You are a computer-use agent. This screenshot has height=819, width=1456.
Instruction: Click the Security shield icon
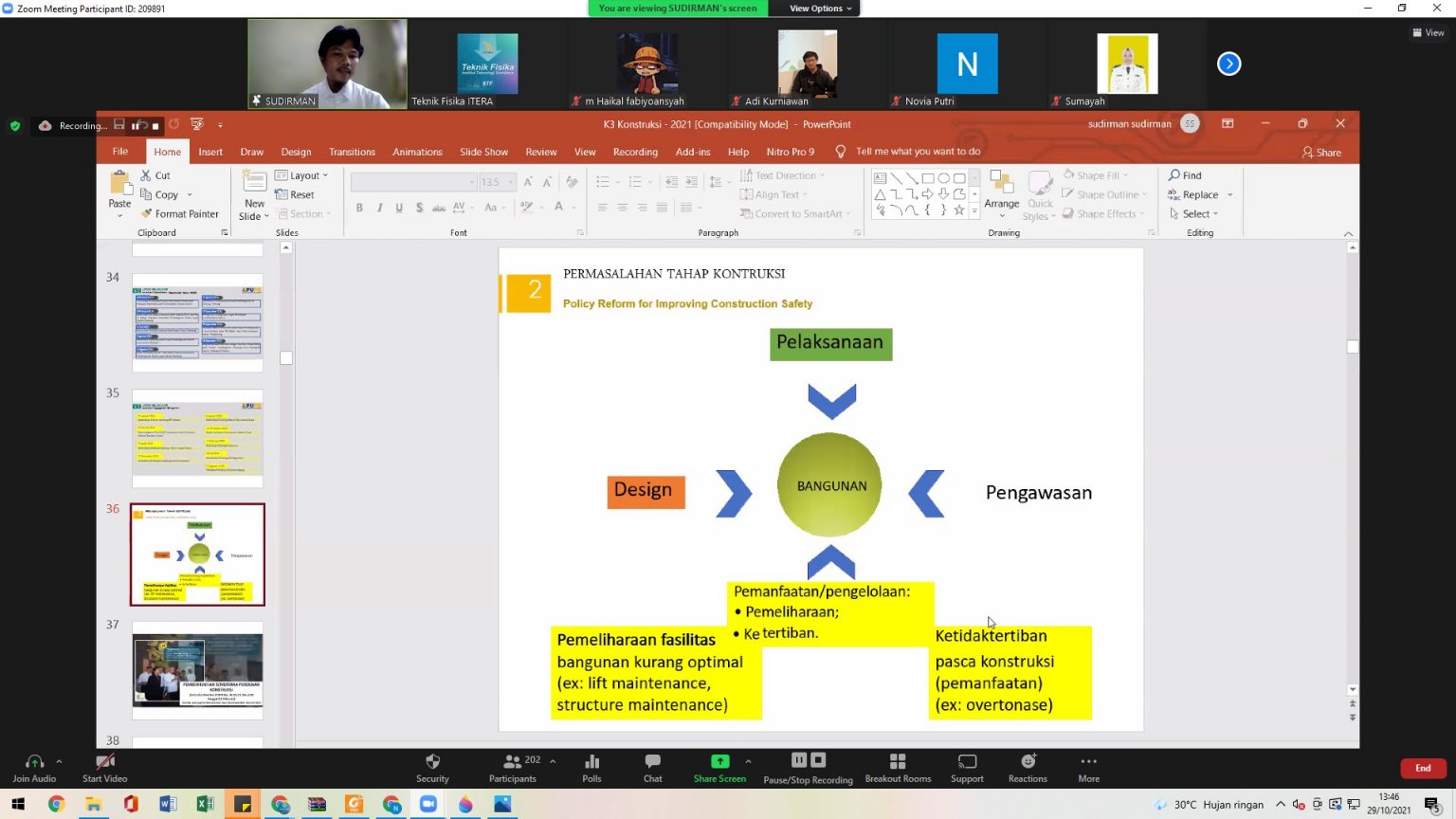[x=432, y=767]
